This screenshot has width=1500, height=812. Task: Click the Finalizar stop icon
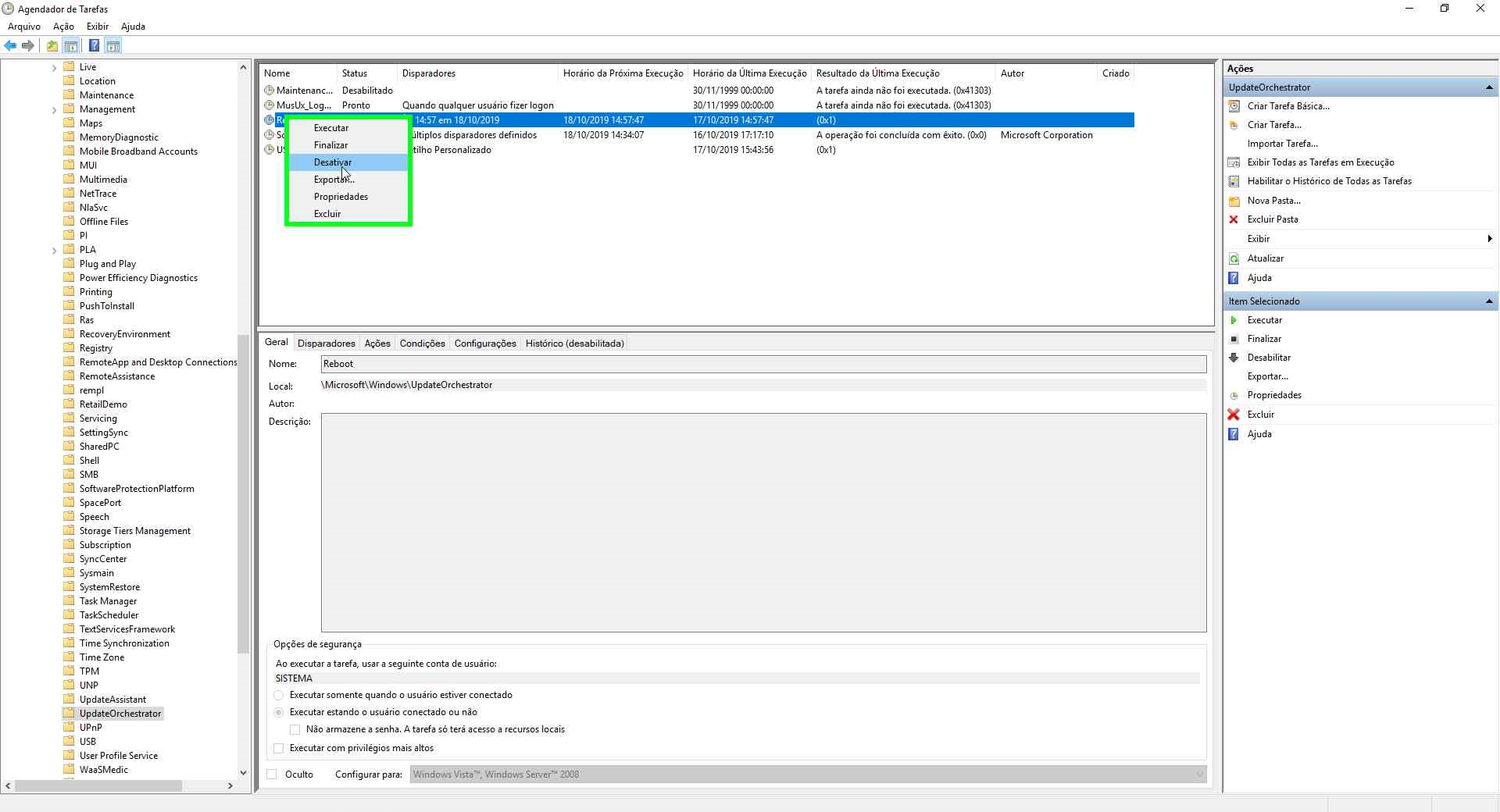pyautogui.click(x=1234, y=339)
